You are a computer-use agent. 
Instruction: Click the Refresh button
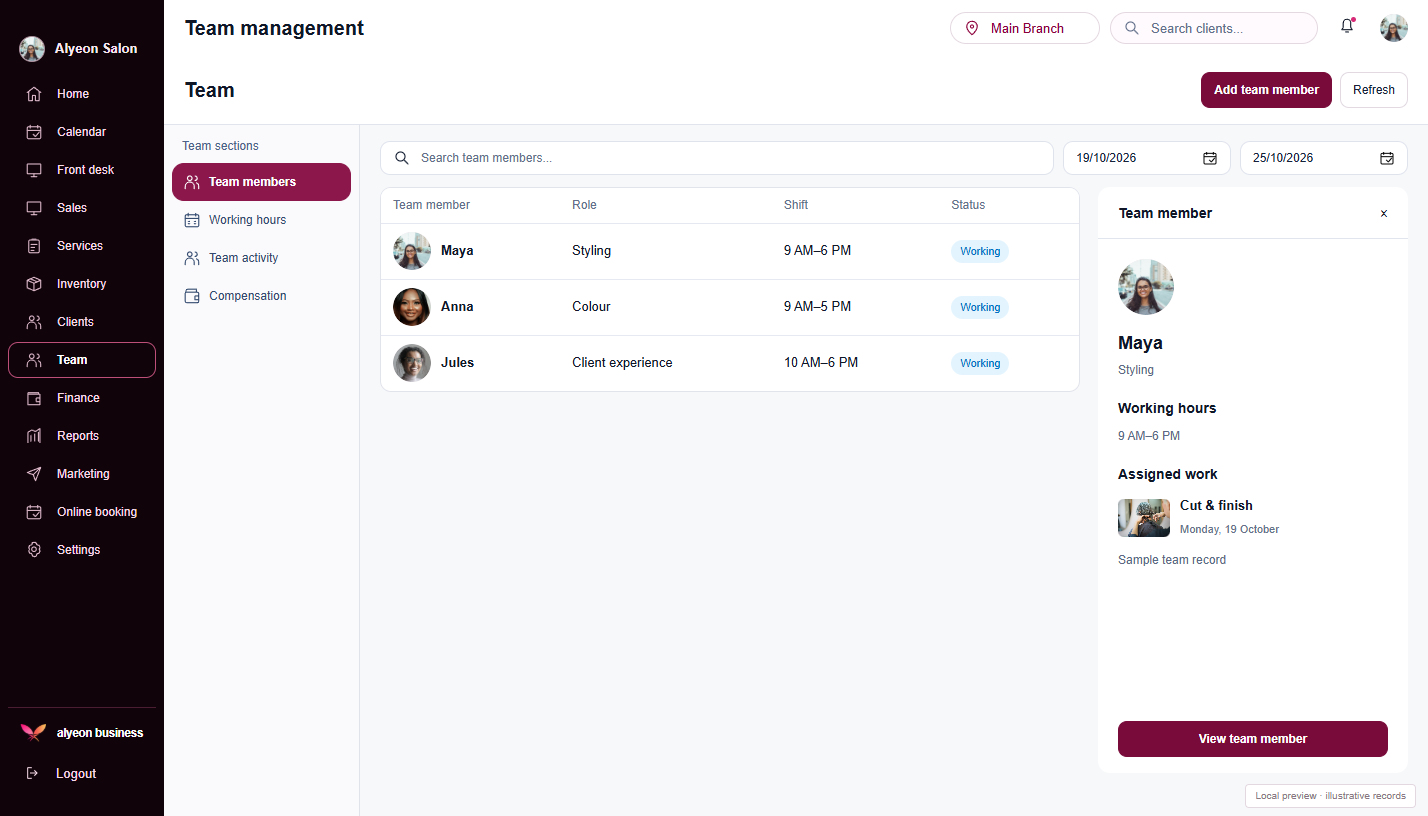coord(1374,90)
